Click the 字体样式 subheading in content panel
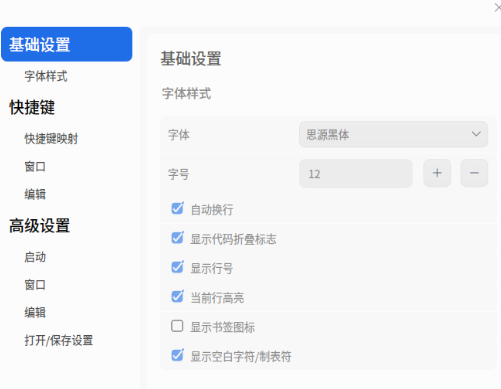 pos(186,94)
